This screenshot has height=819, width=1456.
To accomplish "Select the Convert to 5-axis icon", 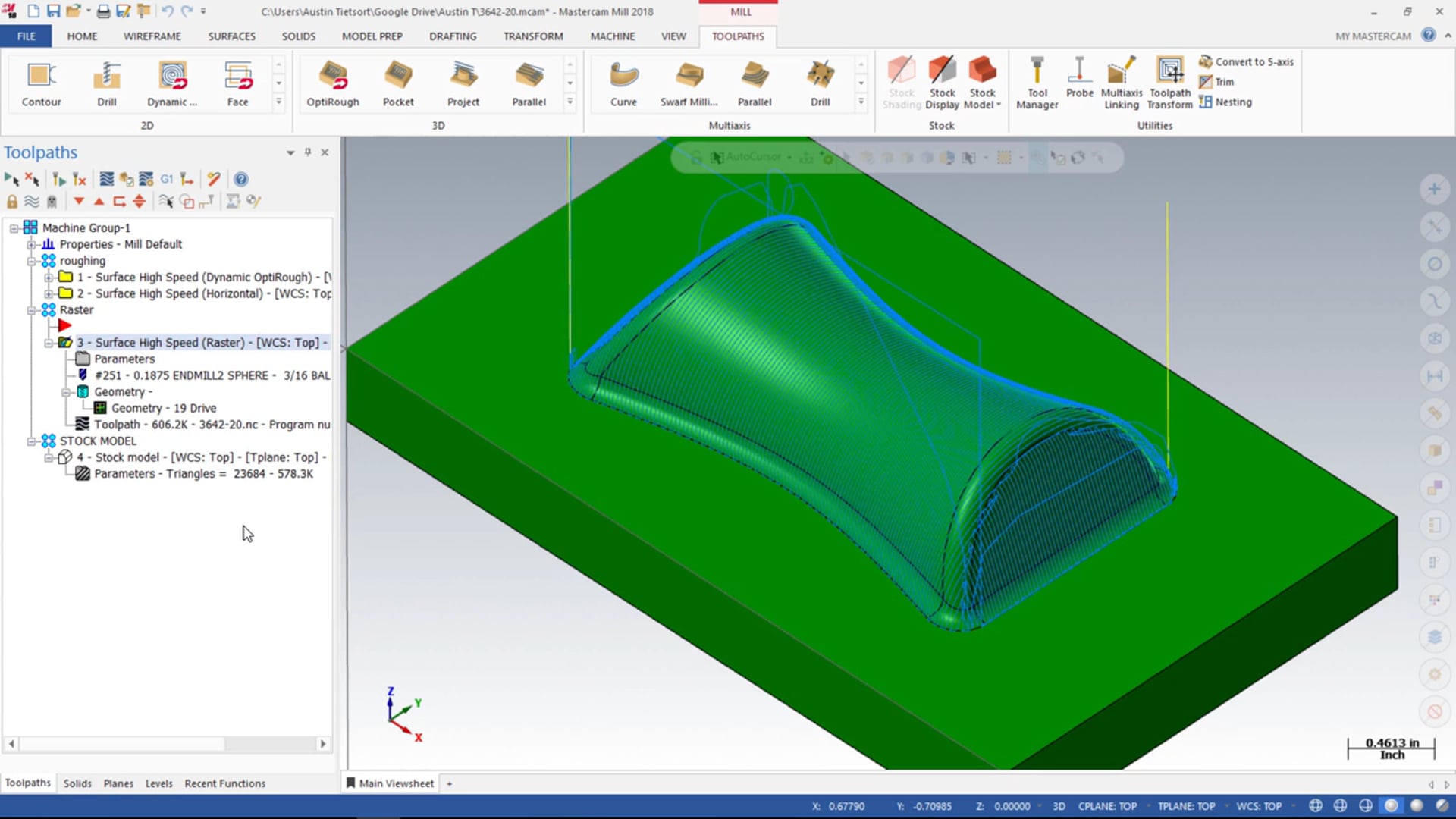I will coord(1206,62).
